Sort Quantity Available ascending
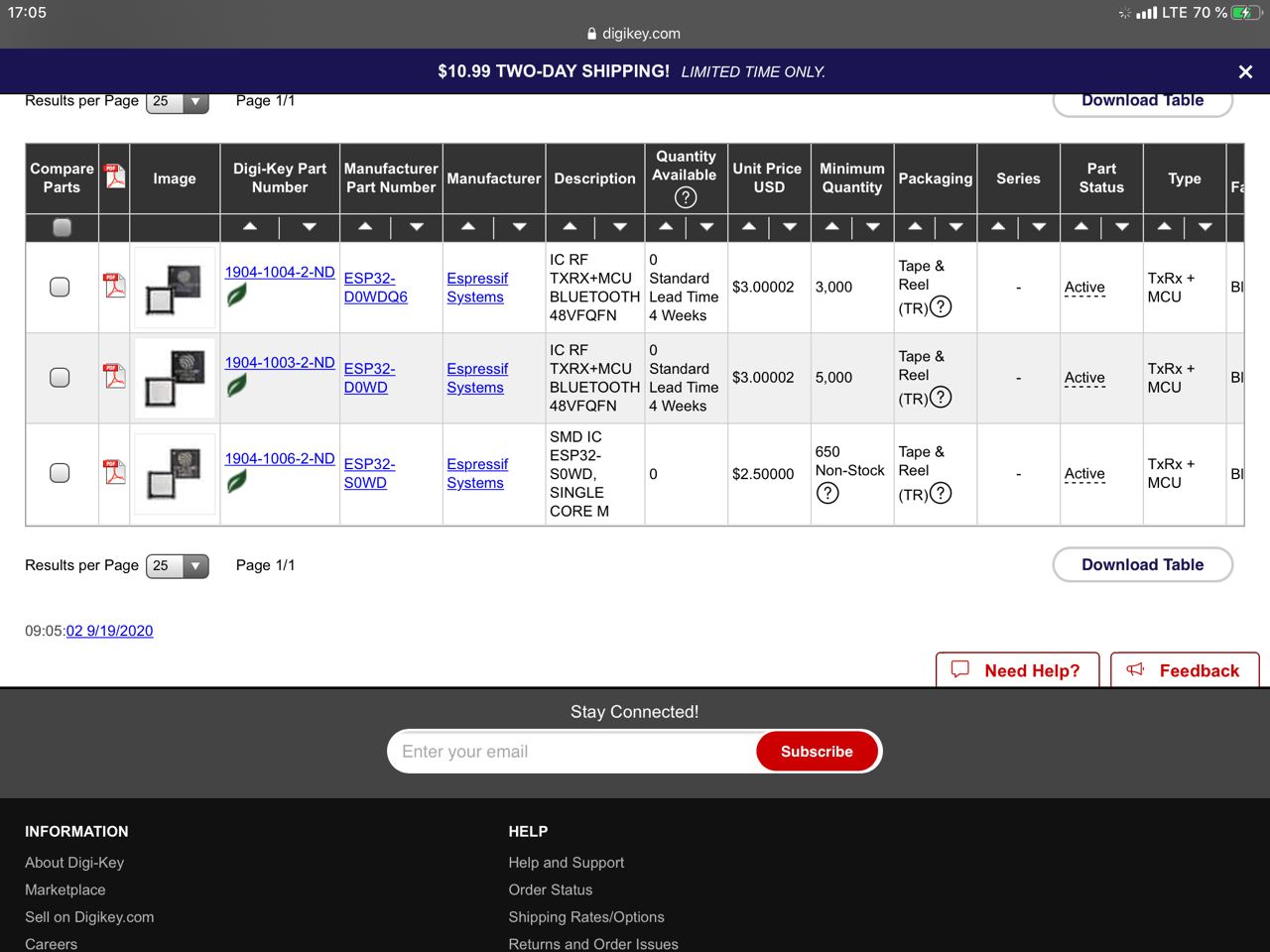The image size is (1270, 952). pos(666,227)
